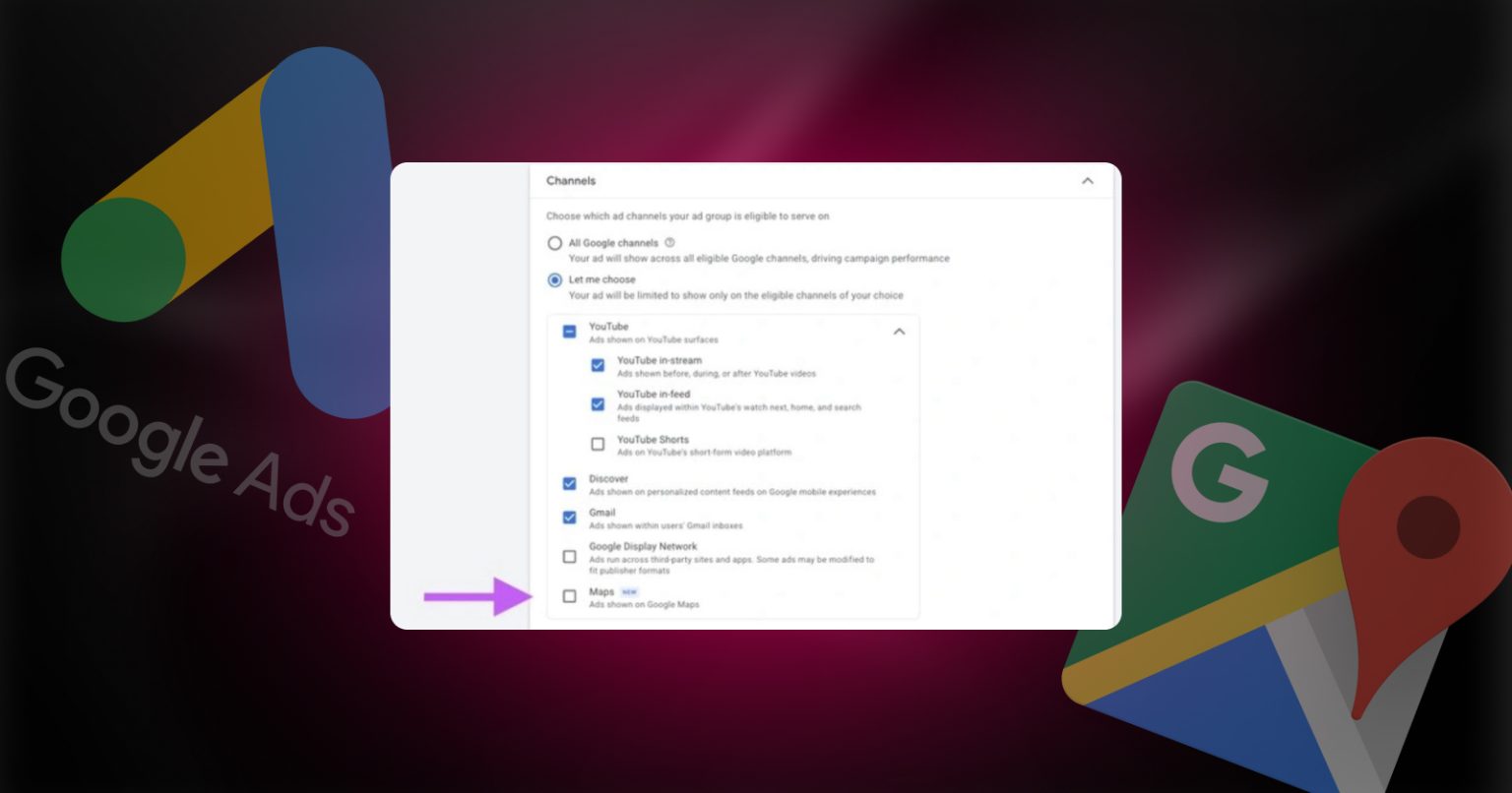Select the Let me choose radio button
The image size is (1512, 793).
coord(555,280)
